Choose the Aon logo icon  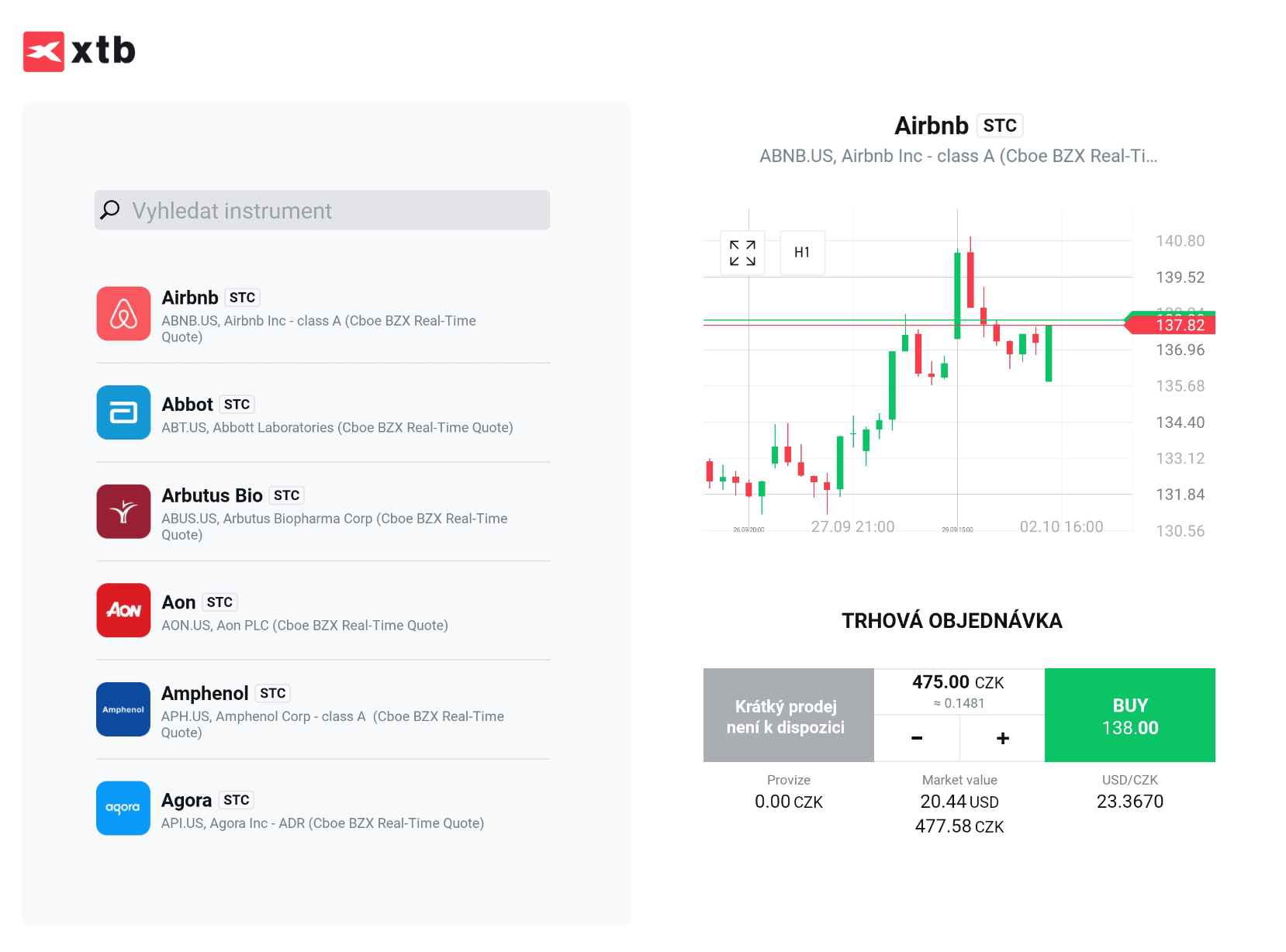coord(123,610)
